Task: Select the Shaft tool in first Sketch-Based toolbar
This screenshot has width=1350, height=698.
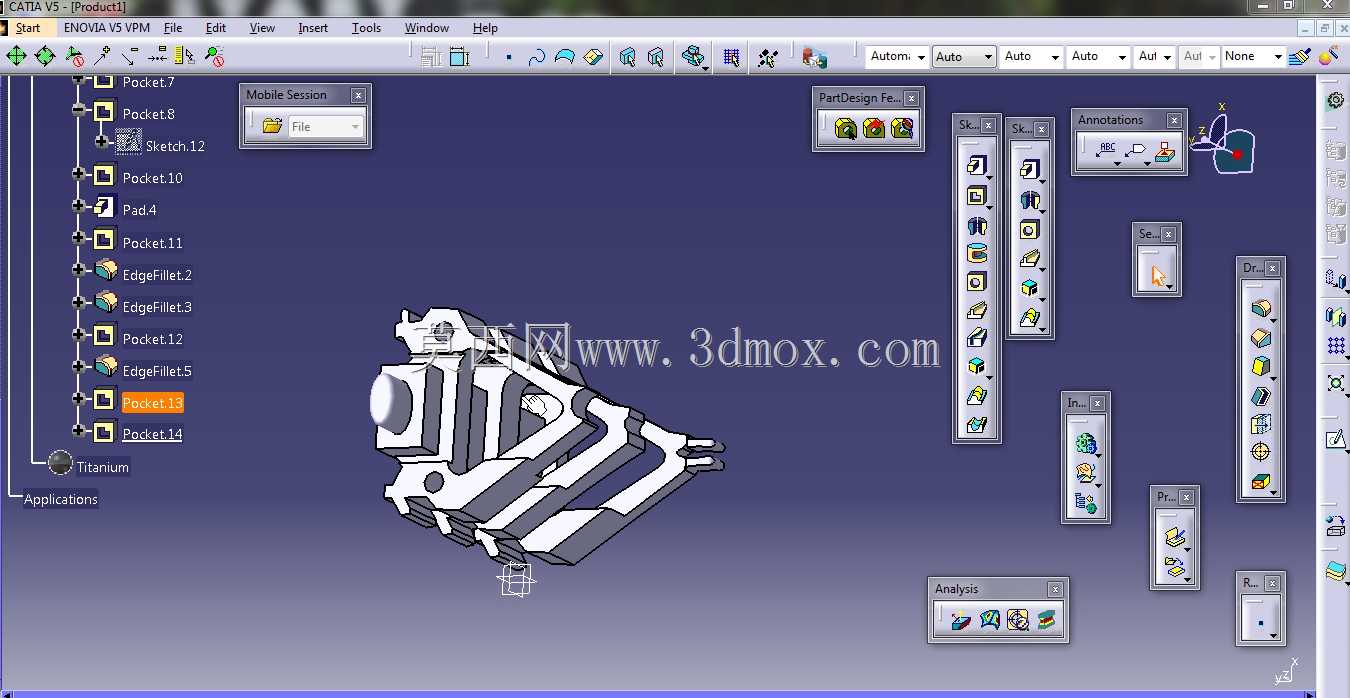Action: click(977, 226)
